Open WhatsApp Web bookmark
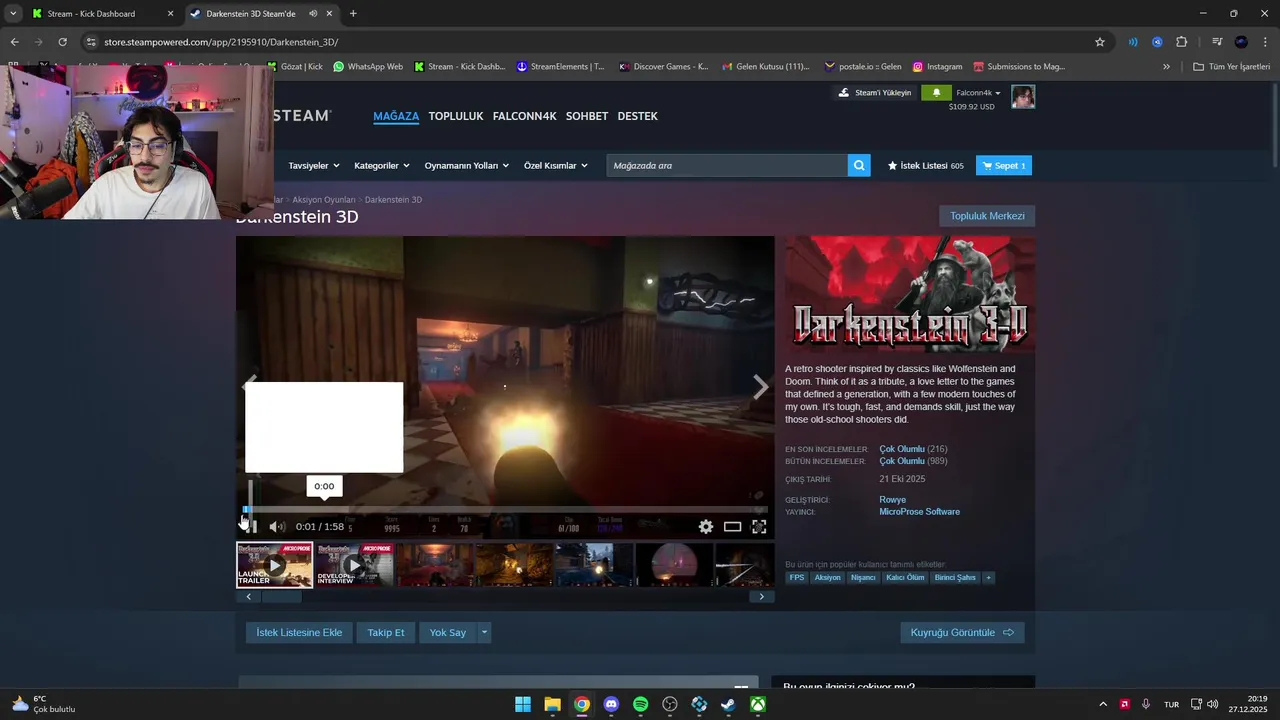1280x720 pixels. [x=368, y=67]
